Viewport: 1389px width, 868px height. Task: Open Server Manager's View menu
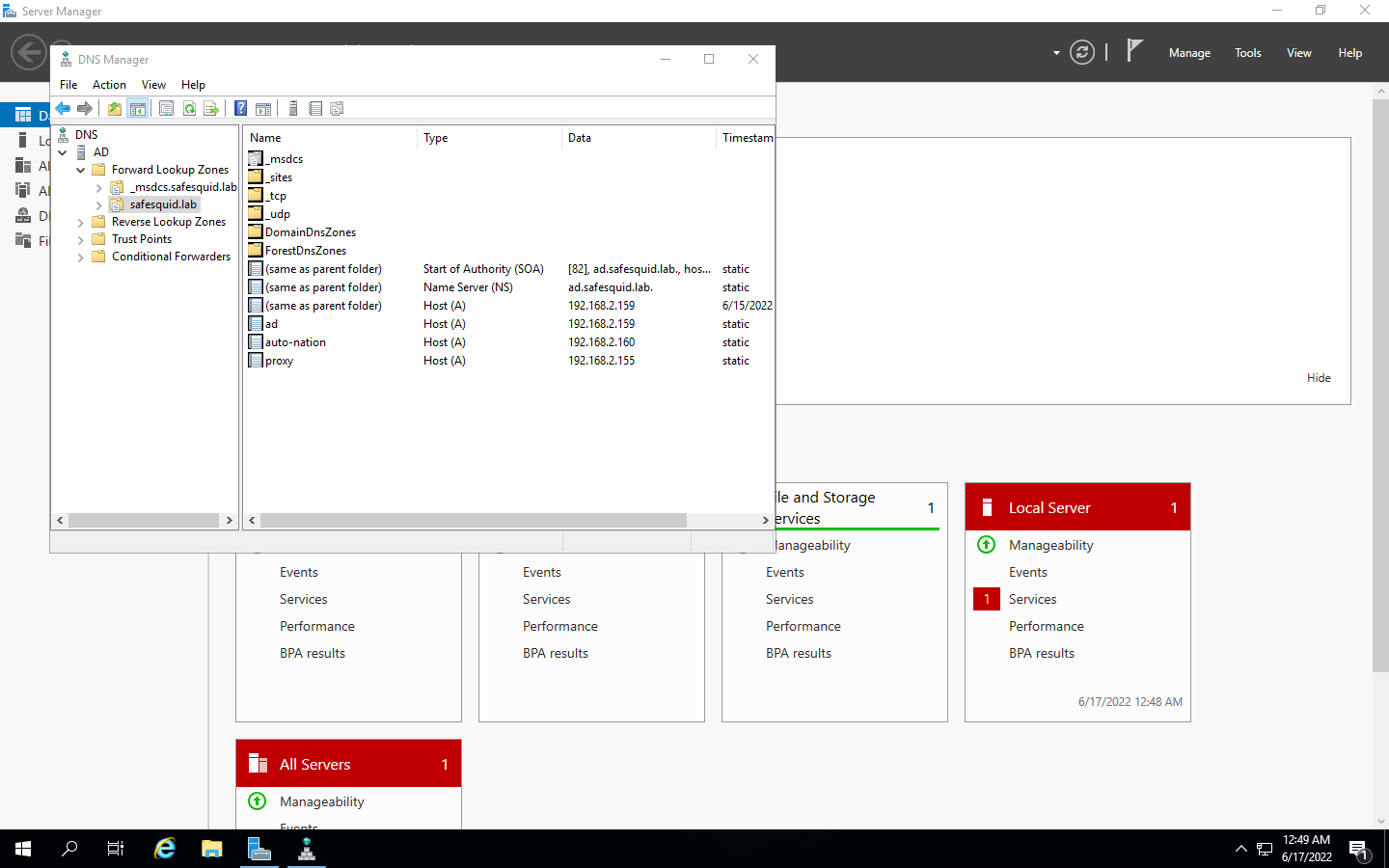1298,53
